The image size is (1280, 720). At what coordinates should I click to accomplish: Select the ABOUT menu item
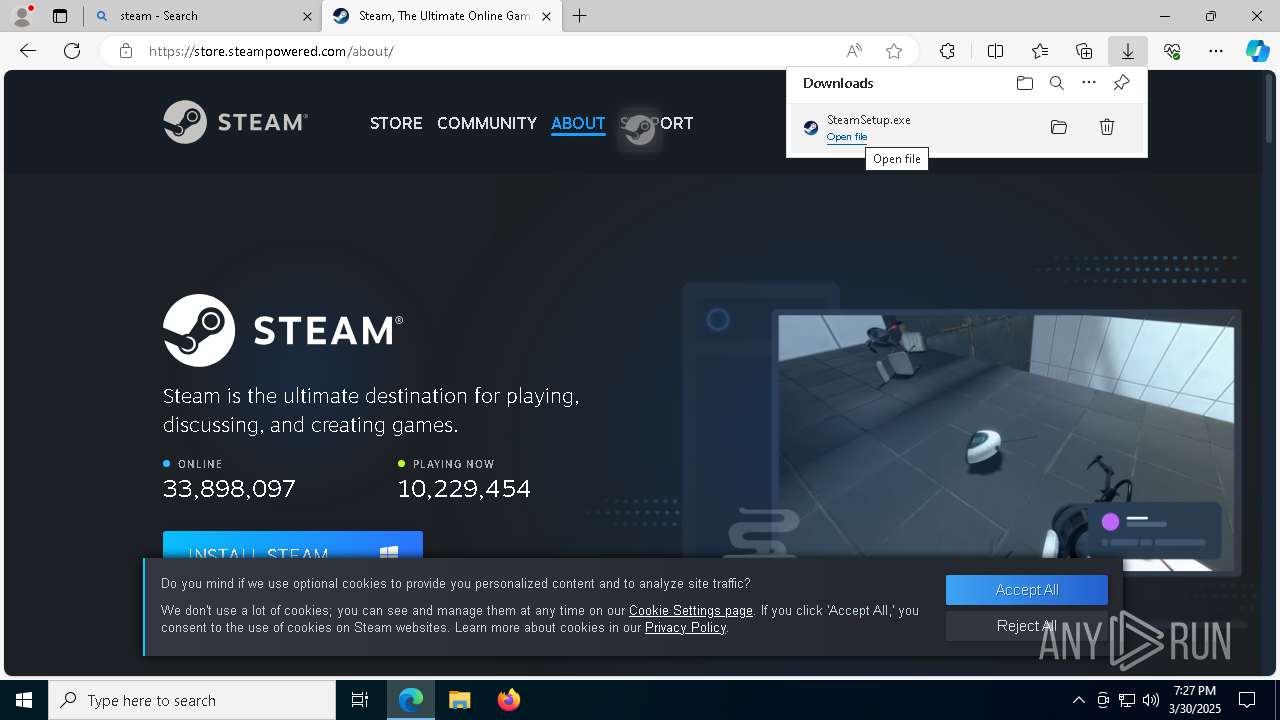tap(578, 123)
